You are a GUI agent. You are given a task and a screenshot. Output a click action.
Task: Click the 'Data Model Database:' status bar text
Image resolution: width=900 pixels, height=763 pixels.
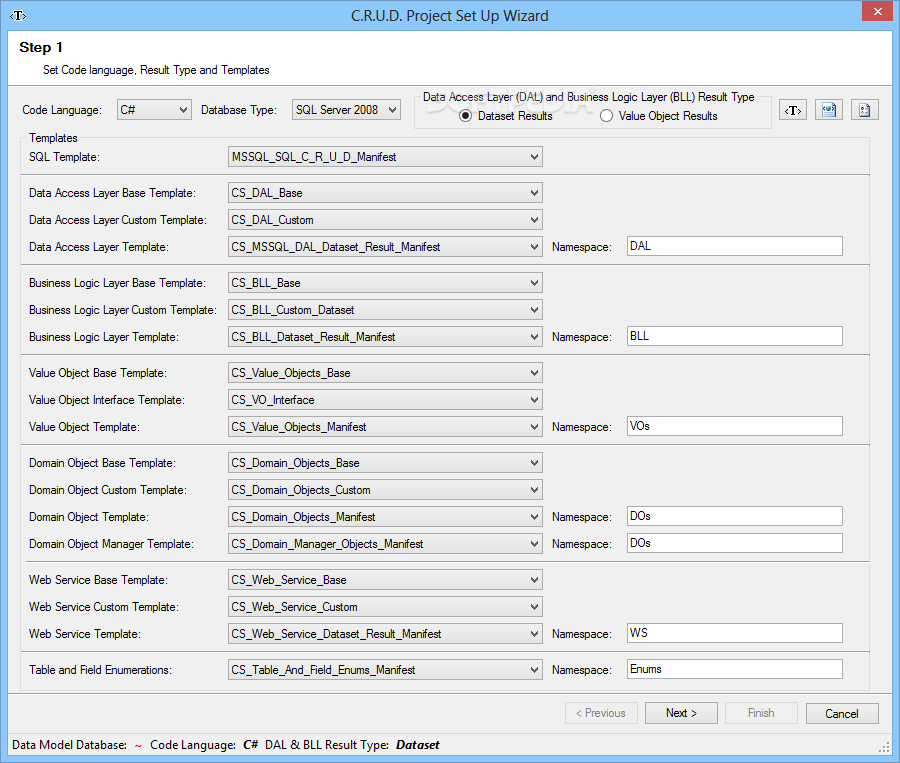point(69,745)
